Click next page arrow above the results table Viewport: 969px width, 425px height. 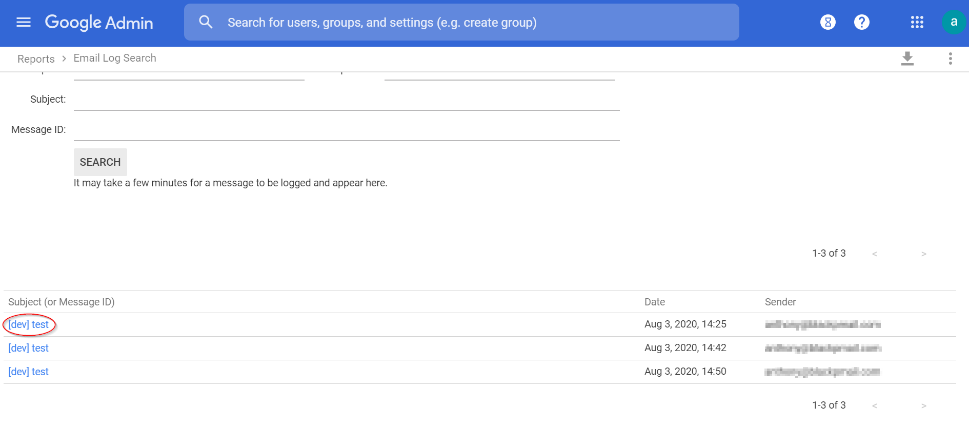tap(923, 254)
